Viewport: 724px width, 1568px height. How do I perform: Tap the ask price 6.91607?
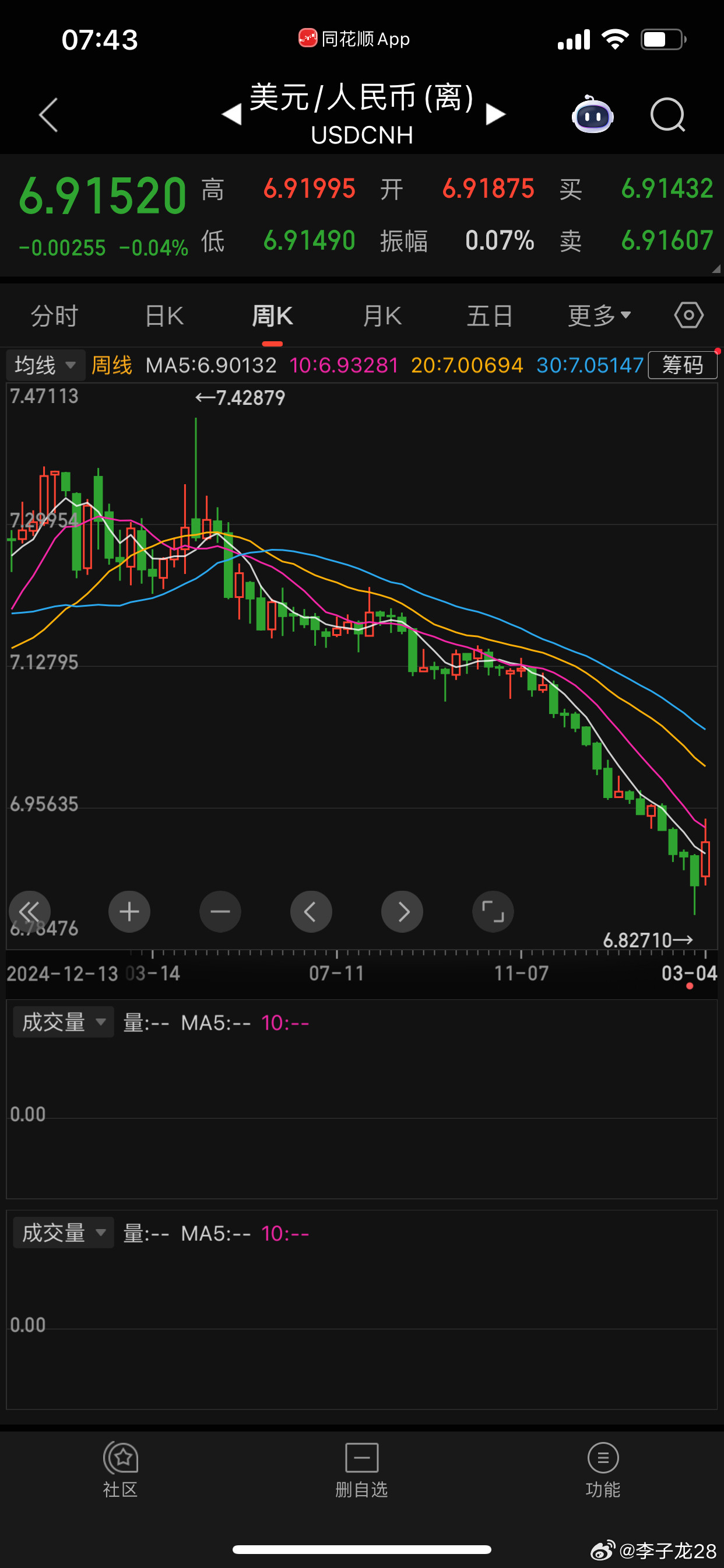tap(667, 240)
